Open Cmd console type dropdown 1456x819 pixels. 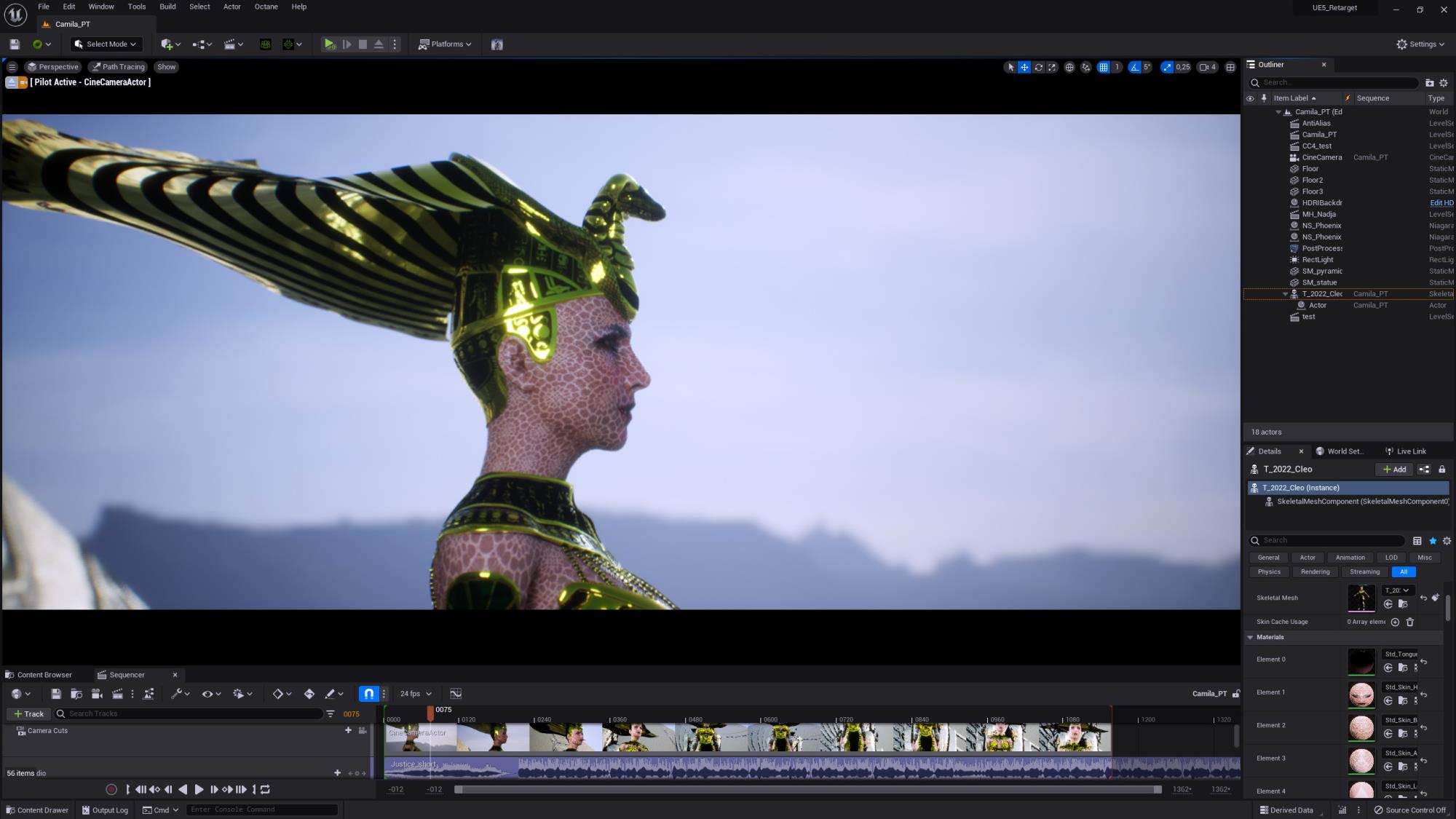click(161, 810)
